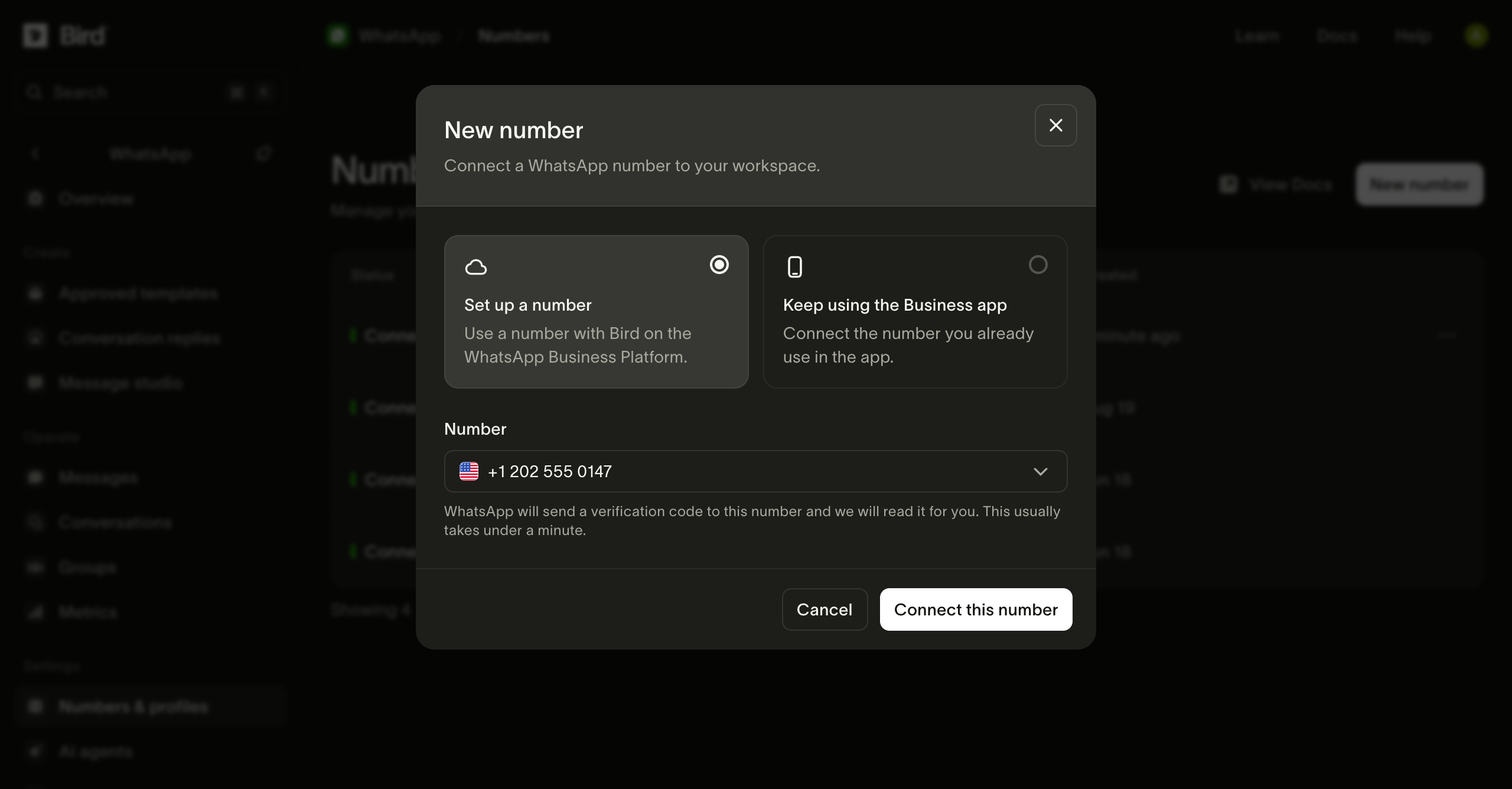Click the Overview sidebar icon
The image size is (1512, 789).
pos(35,198)
